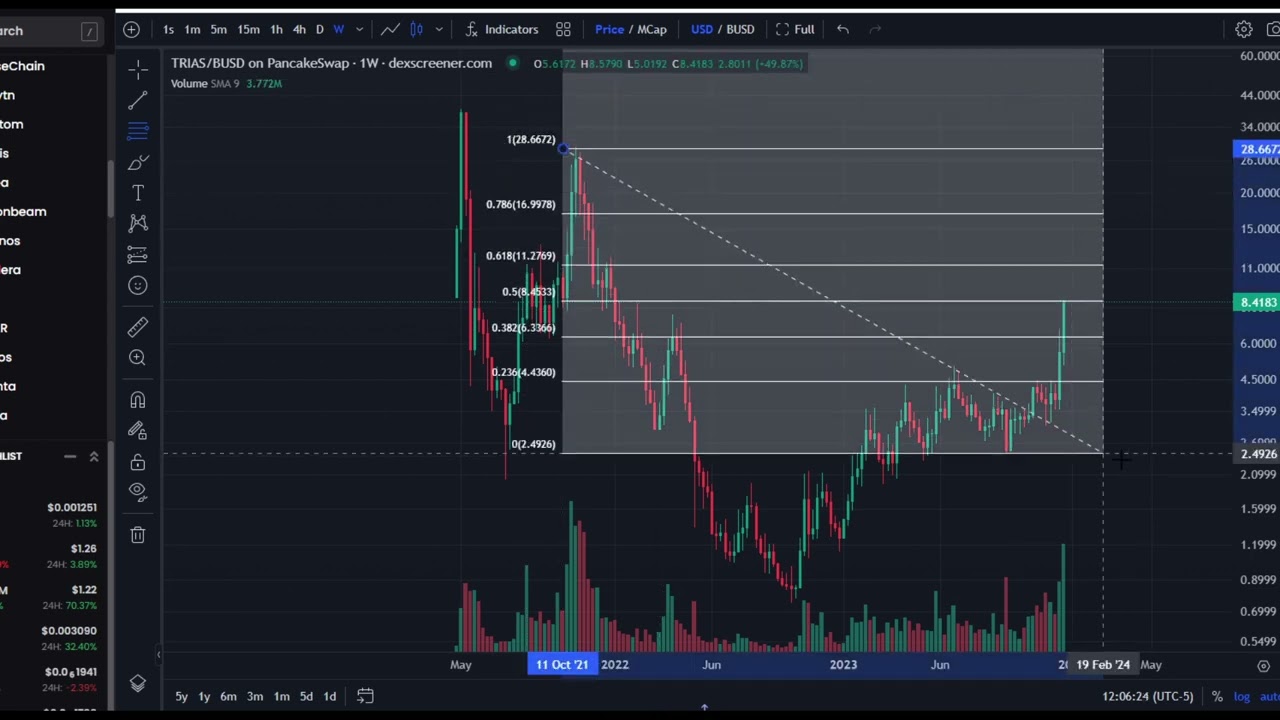Toggle hide all drawings eye icon
1280x720 pixels.
[138, 490]
